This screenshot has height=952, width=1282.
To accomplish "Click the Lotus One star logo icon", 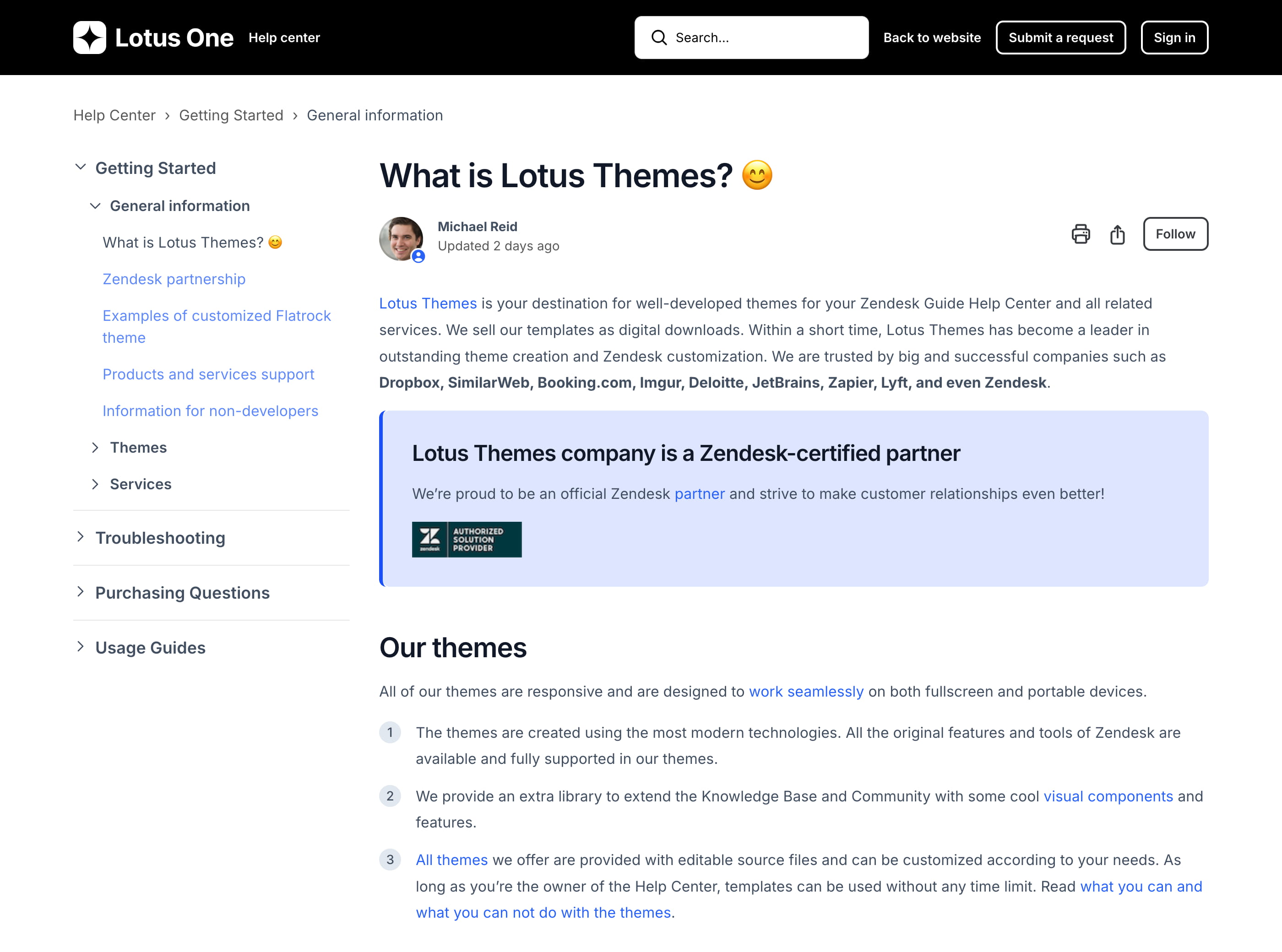I will point(89,38).
